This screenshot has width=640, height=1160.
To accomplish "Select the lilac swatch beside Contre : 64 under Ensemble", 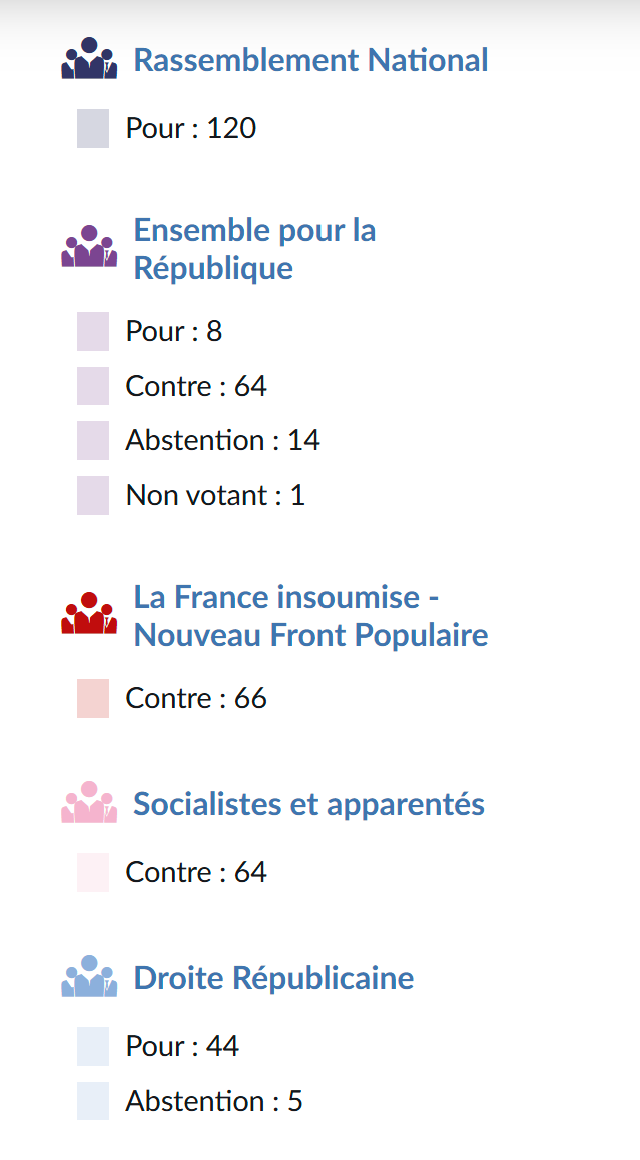I will [93, 386].
